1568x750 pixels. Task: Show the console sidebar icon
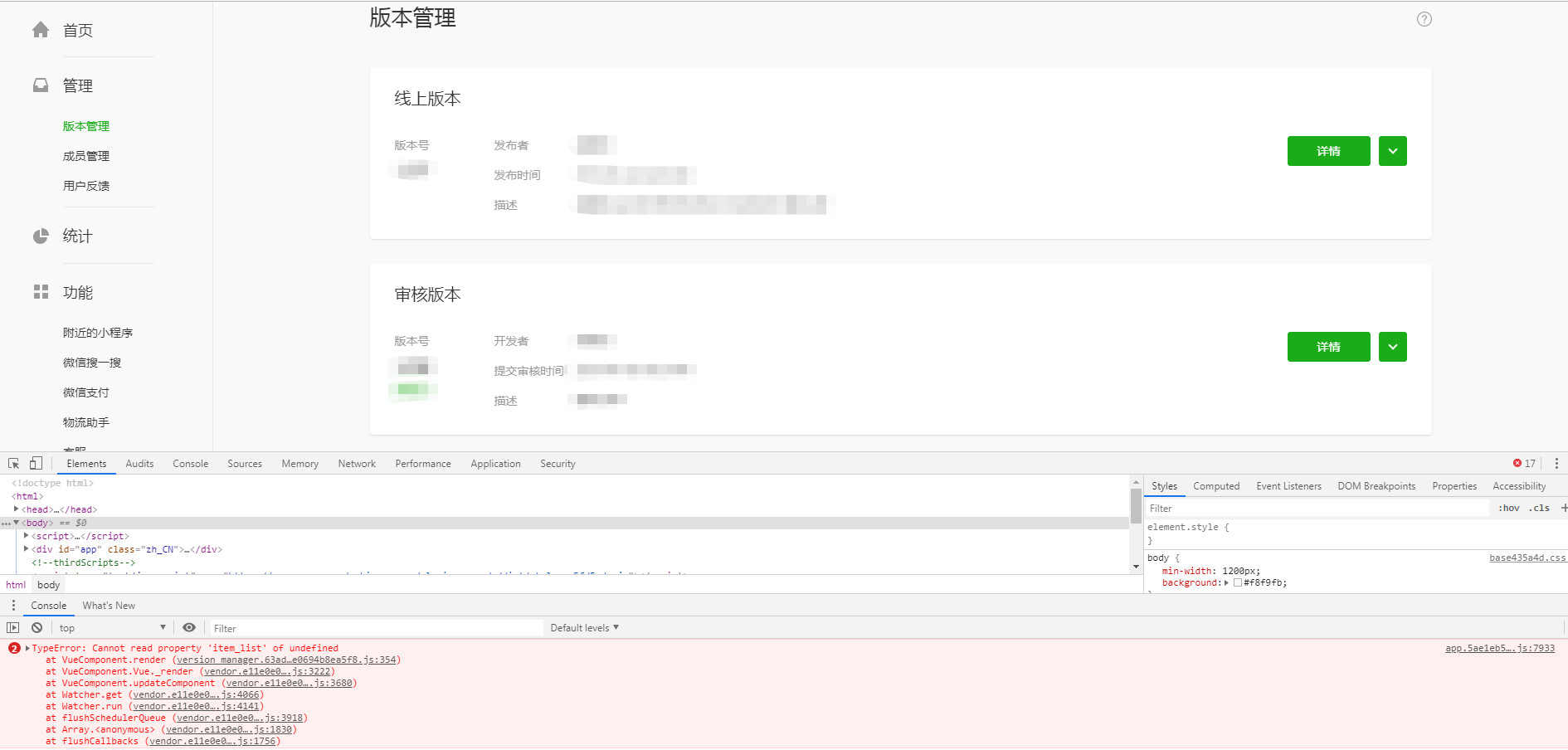click(12, 628)
